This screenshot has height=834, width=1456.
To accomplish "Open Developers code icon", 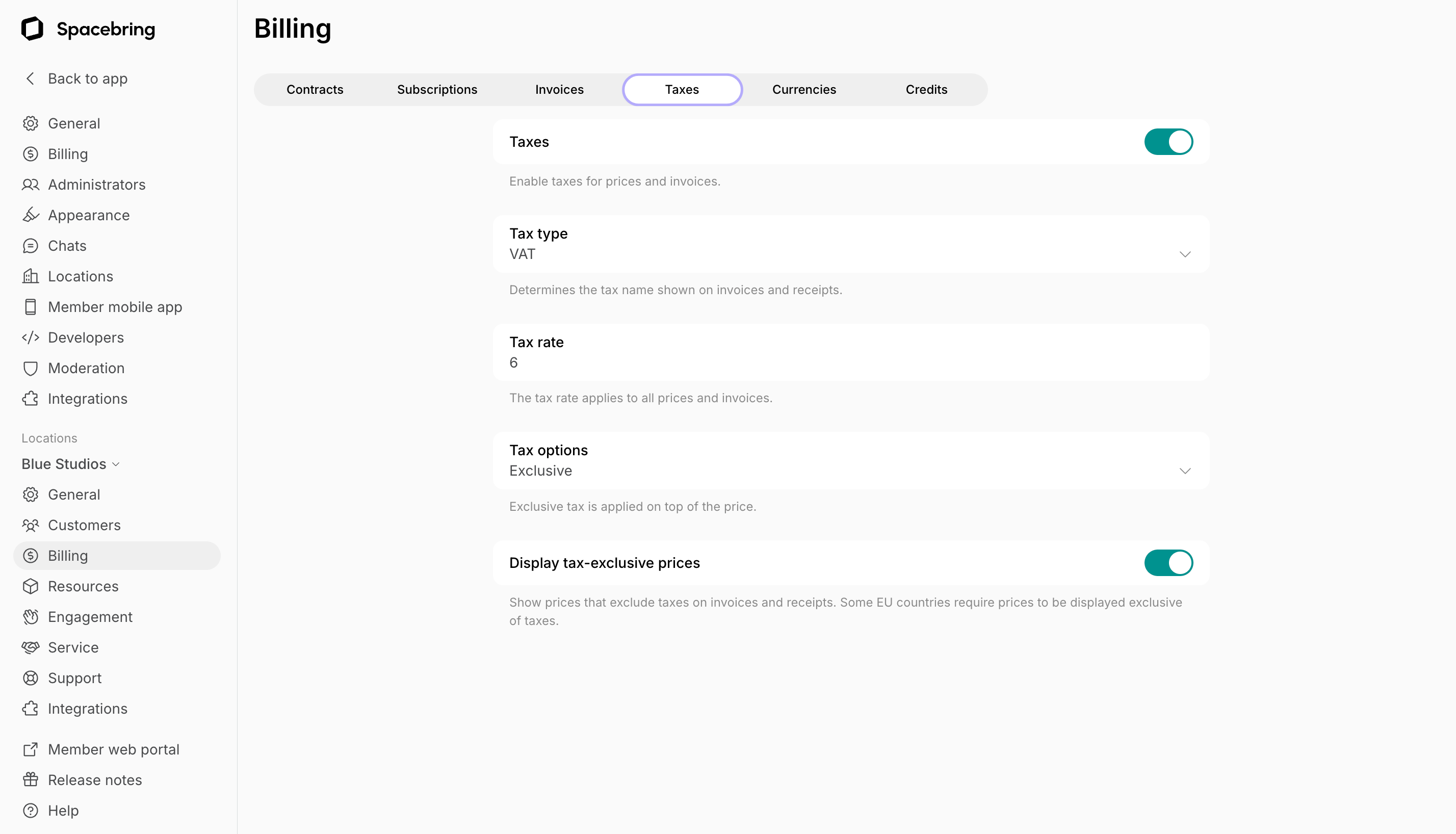I will pyautogui.click(x=31, y=337).
